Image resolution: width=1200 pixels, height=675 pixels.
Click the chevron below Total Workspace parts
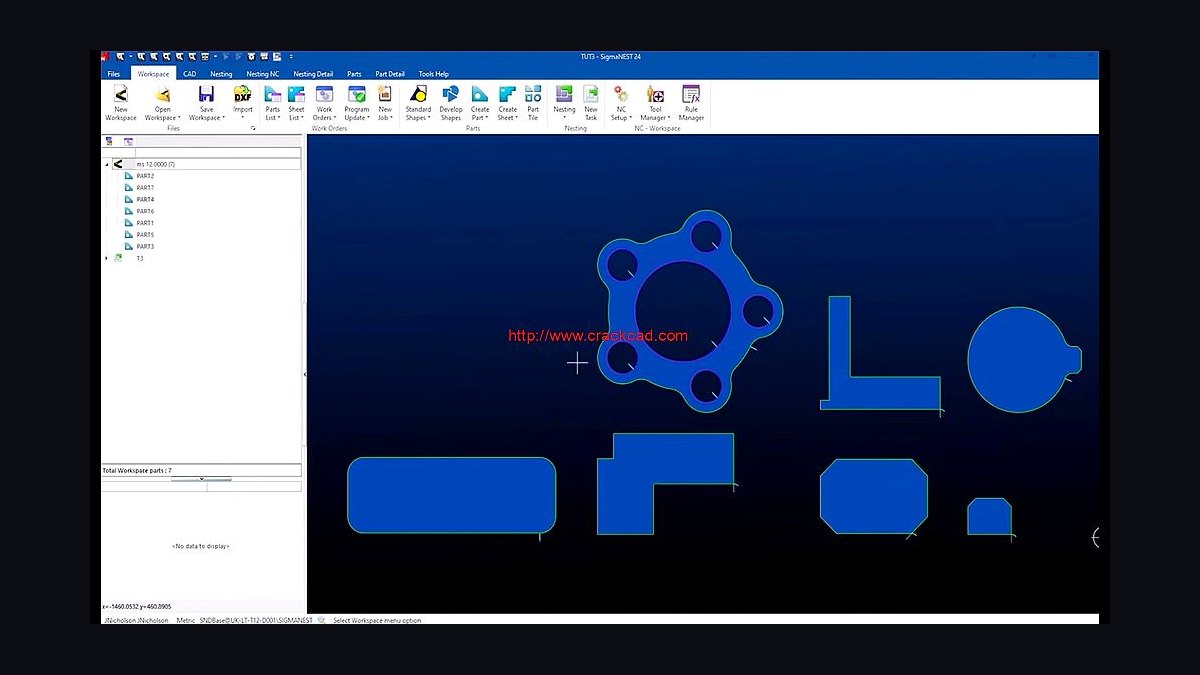[x=201, y=479]
